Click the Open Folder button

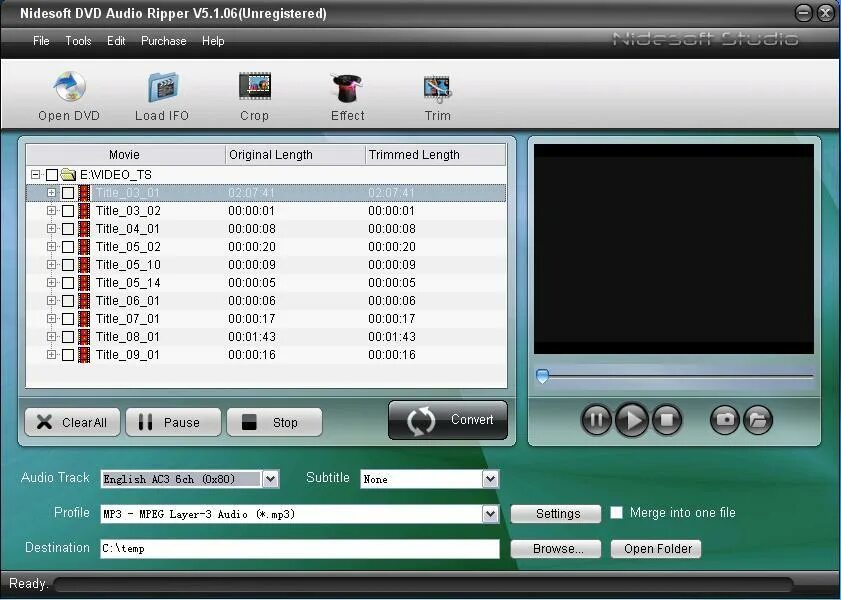click(x=656, y=549)
